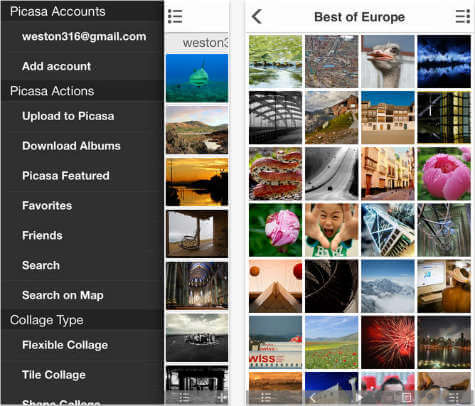Tap the list icon at bottom-left of the gallery toolbar

click(x=266, y=397)
